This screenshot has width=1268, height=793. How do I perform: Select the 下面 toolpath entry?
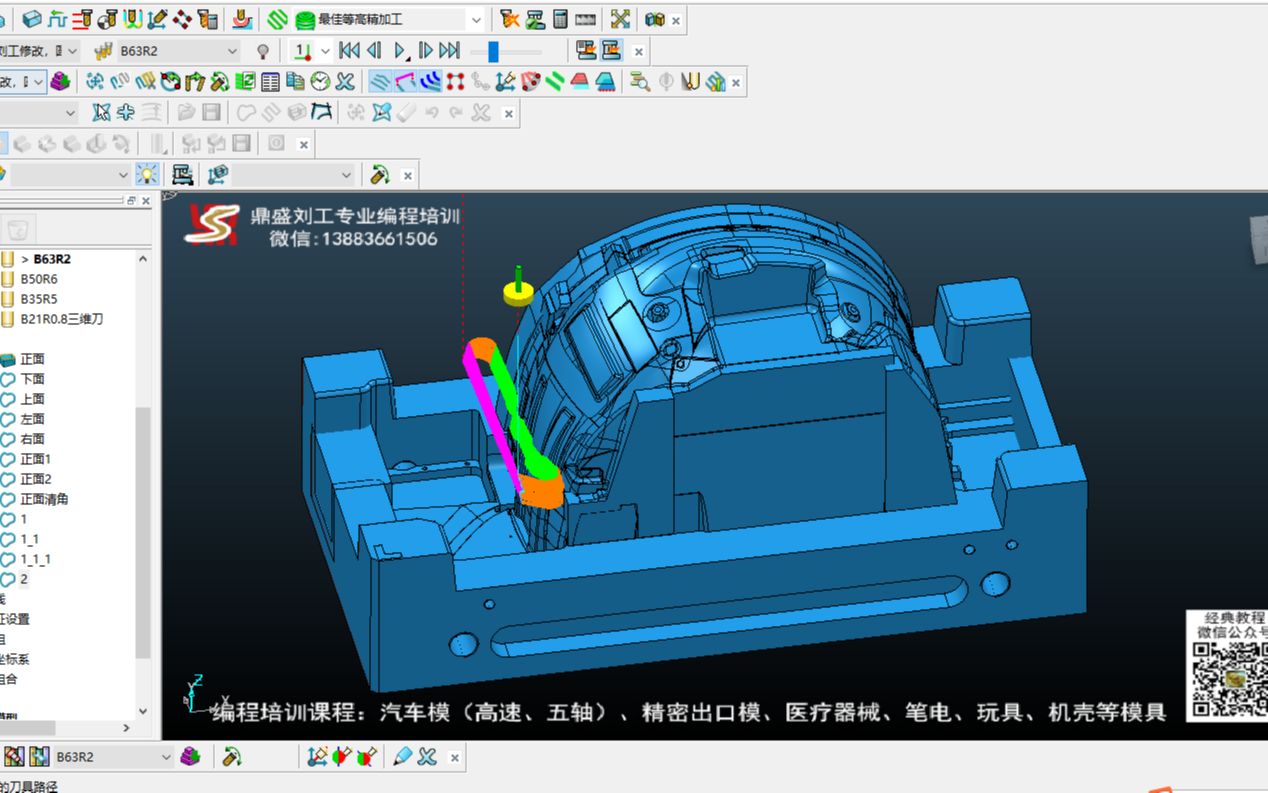[32, 379]
